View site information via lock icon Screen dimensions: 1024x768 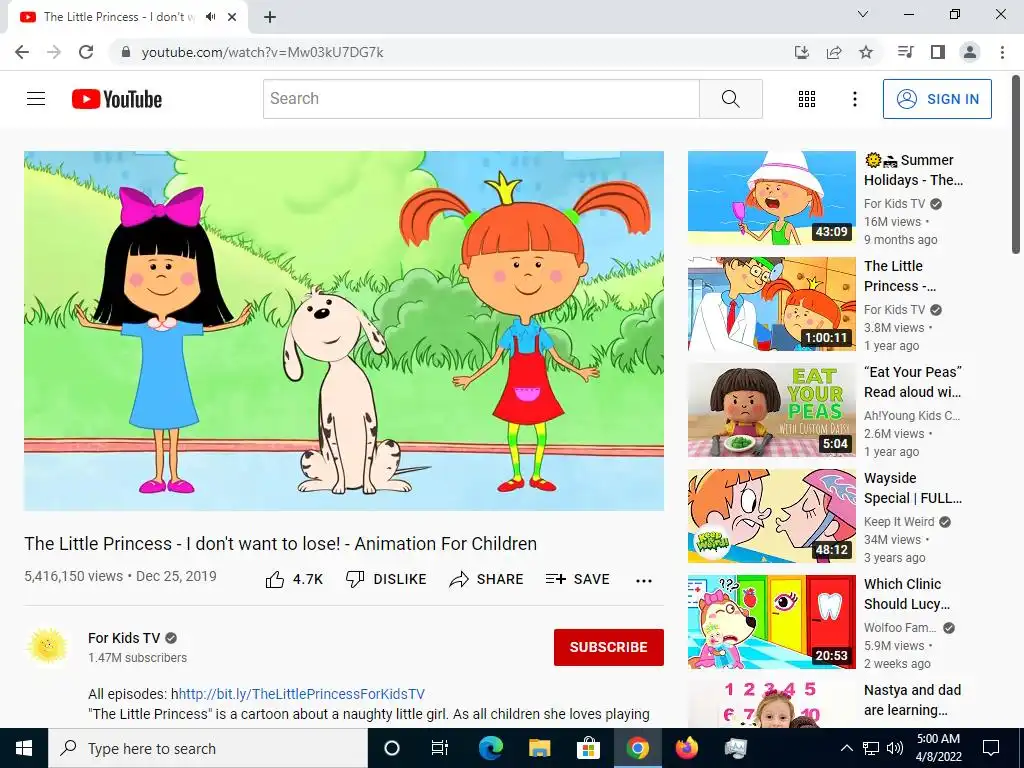(x=126, y=52)
